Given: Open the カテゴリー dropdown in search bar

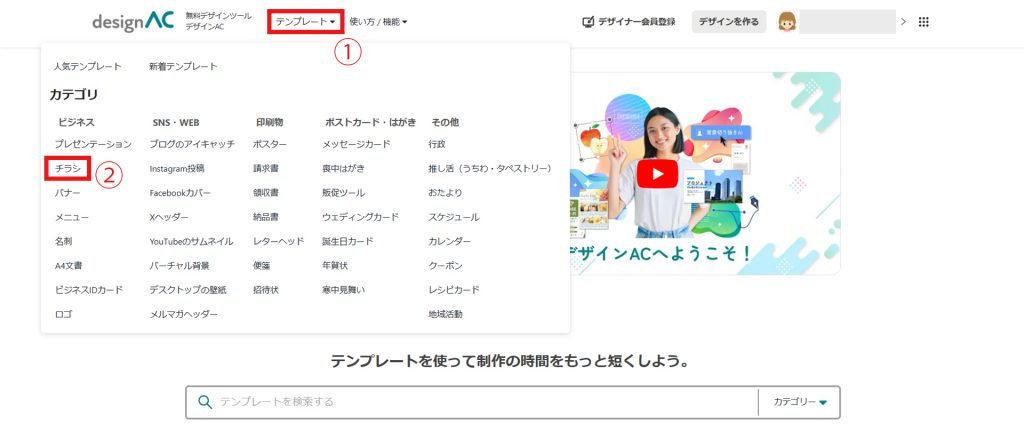Looking at the screenshot, I should click(800, 402).
